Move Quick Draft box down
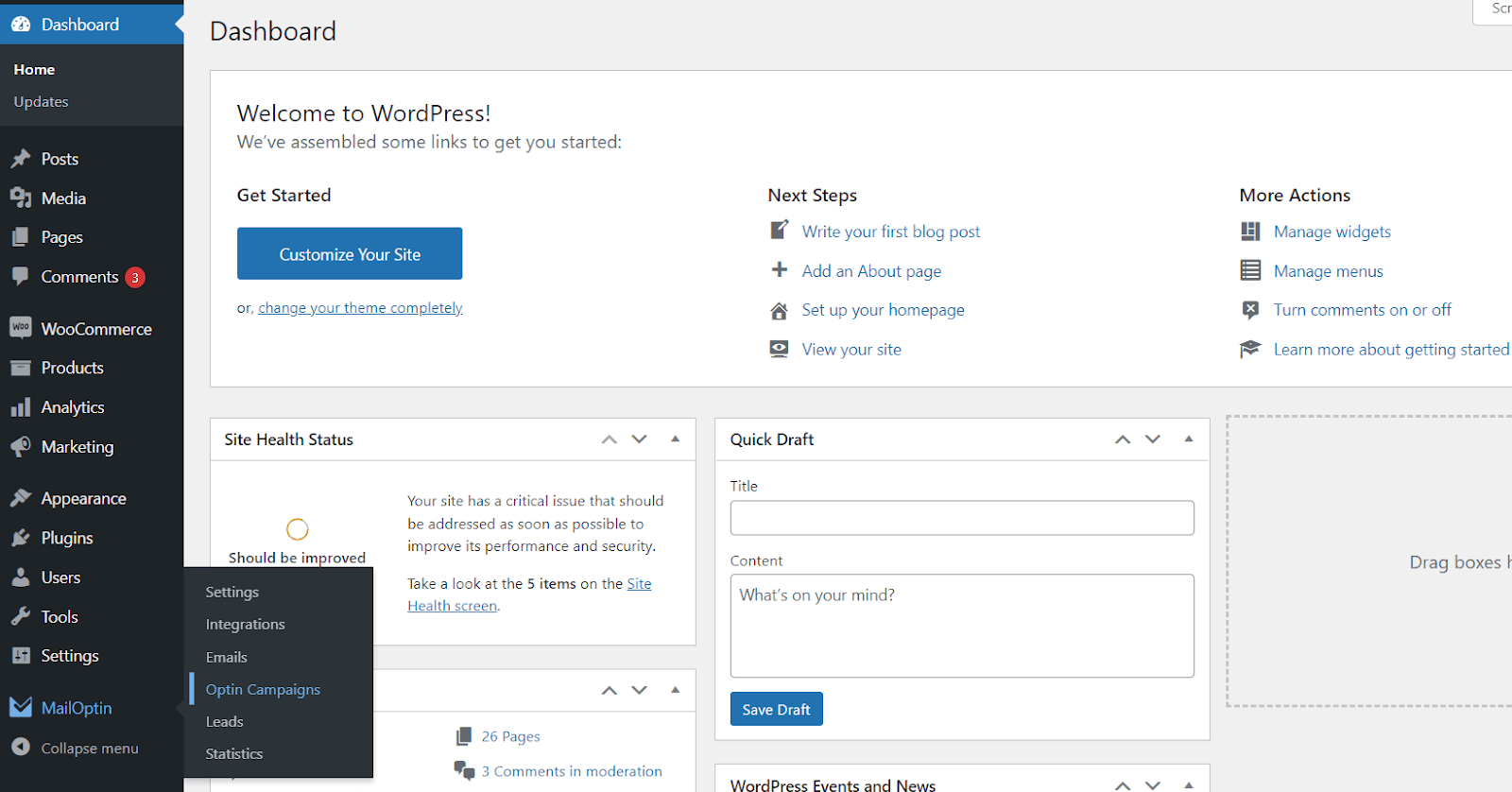1512x792 pixels. [1153, 439]
